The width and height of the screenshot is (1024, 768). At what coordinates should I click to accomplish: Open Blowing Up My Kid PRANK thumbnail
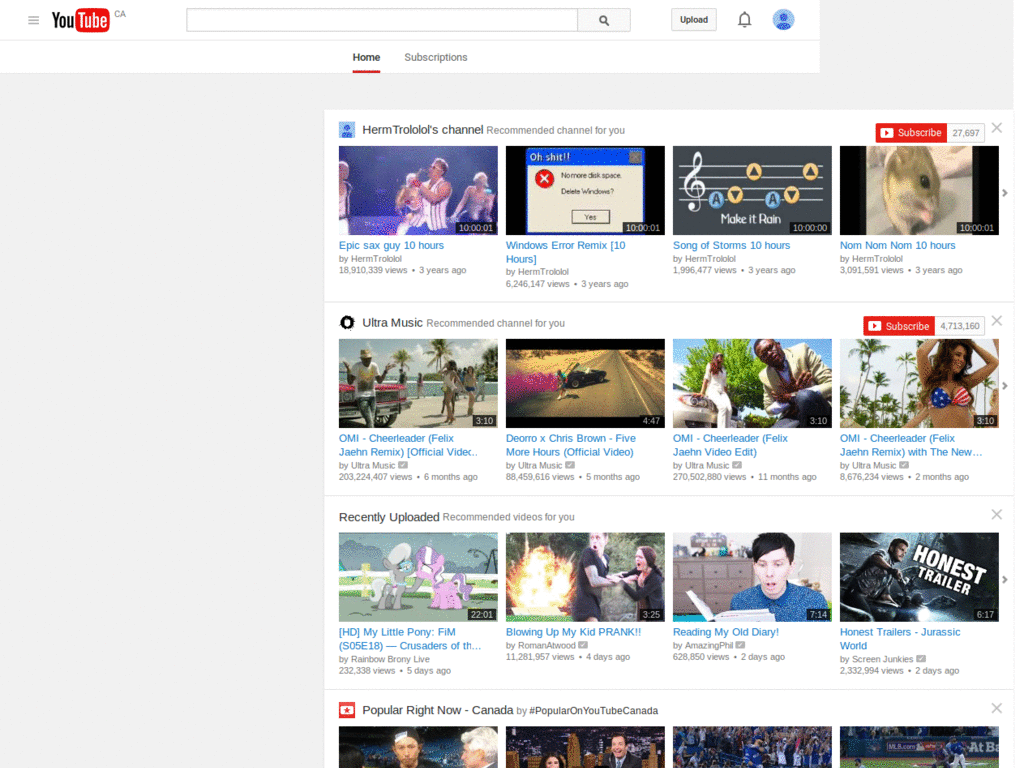pos(585,577)
